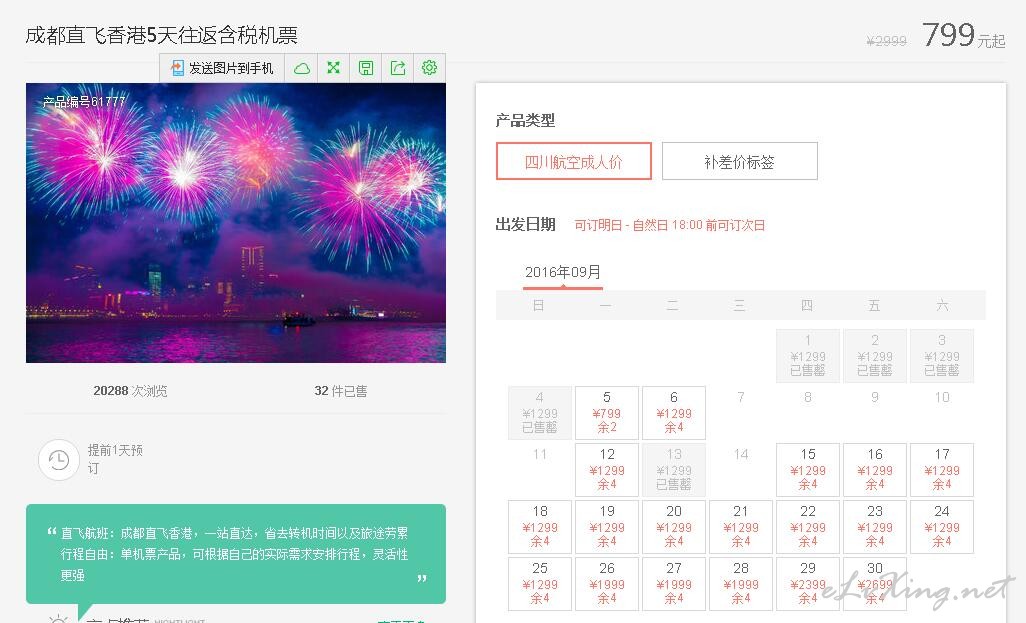1026x623 pixels.
Task: Click the "五" Friday weekday header
Action: tap(874, 305)
